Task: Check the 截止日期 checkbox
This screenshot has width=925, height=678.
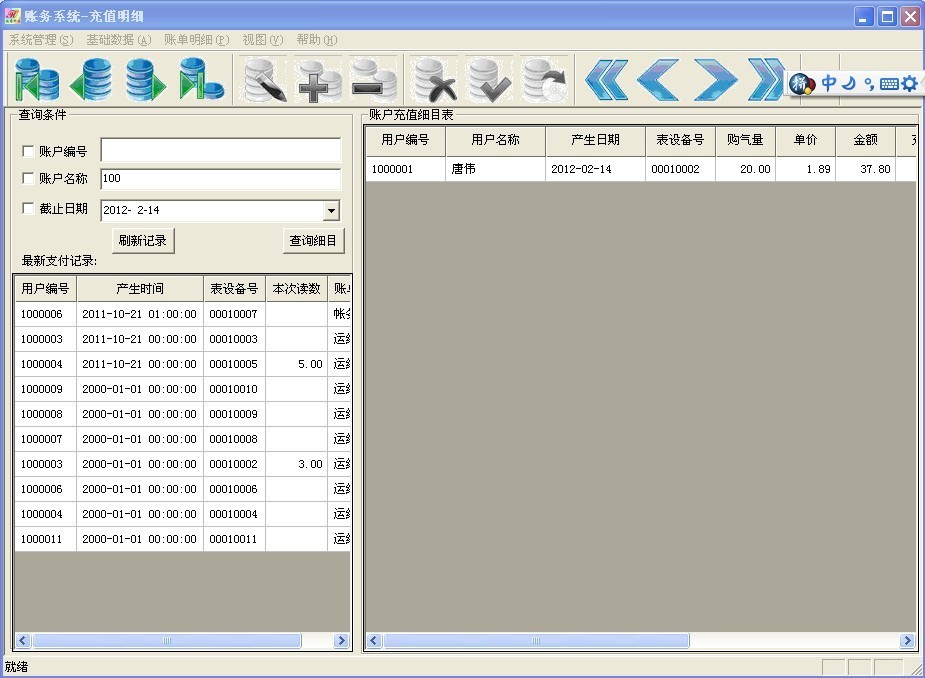Action: [28, 209]
